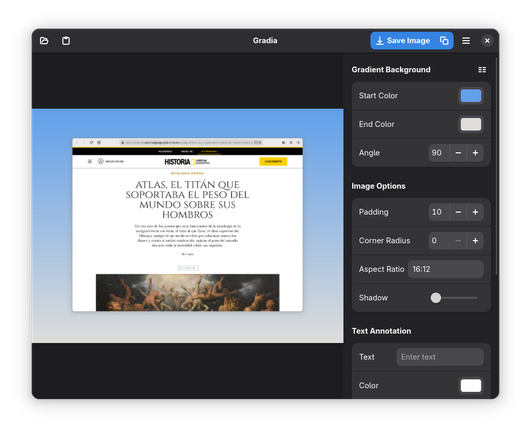The width and height of the screenshot is (531, 434).
Task: Click the Aspect Ratio field
Action: click(446, 269)
